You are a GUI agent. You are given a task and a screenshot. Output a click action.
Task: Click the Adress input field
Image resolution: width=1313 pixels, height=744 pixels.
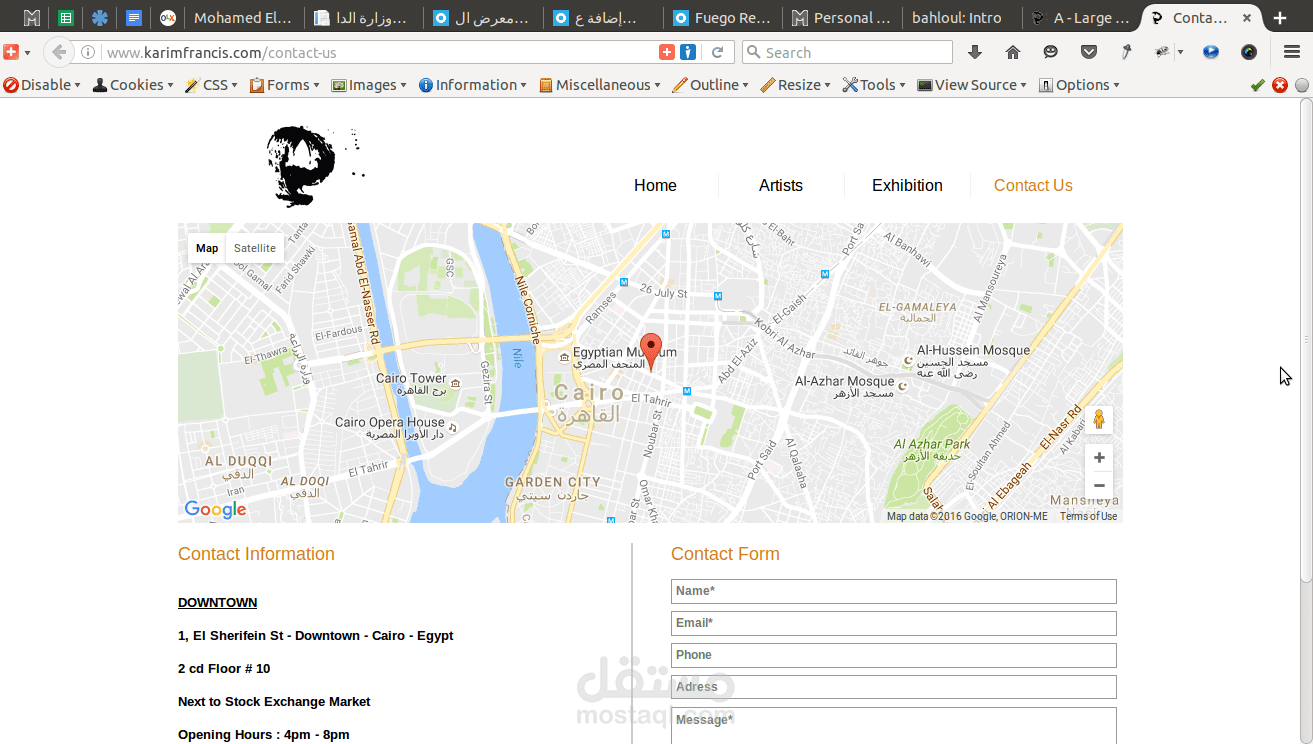893,687
